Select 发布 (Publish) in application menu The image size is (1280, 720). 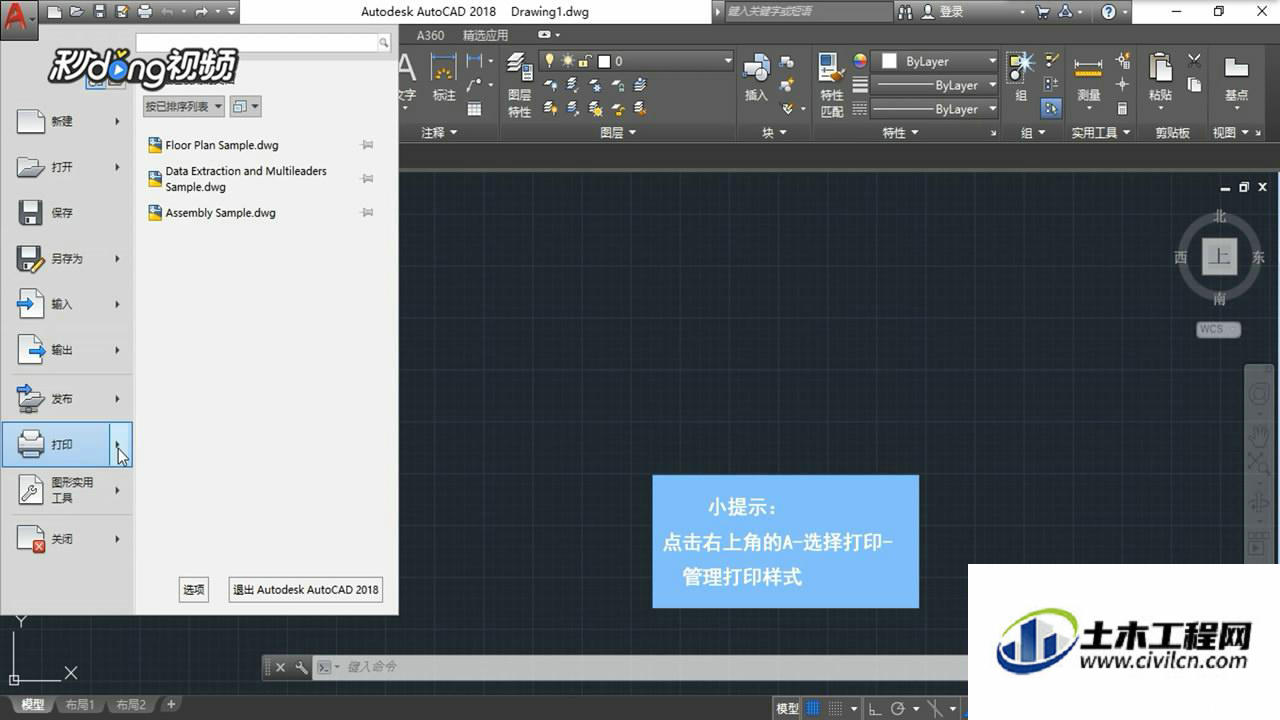pyautogui.click(x=67, y=399)
